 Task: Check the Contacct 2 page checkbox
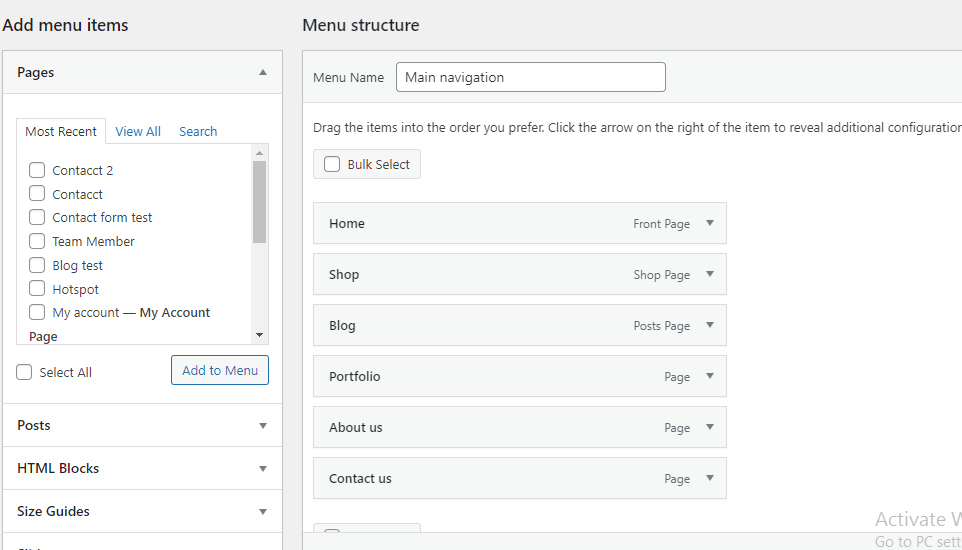[37, 170]
